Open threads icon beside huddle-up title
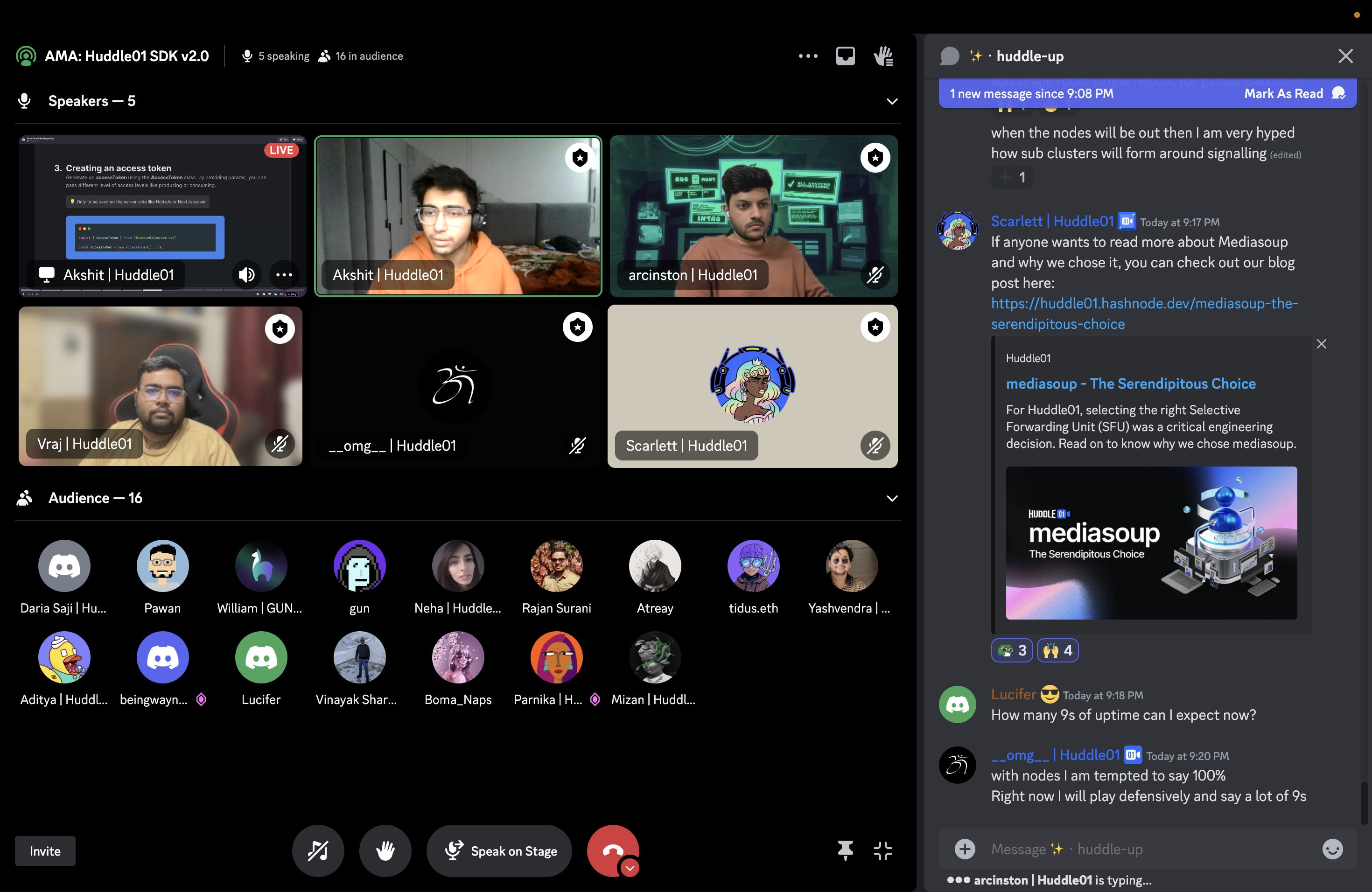The width and height of the screenshot is (1372, 892). click(x=950, y=56)
